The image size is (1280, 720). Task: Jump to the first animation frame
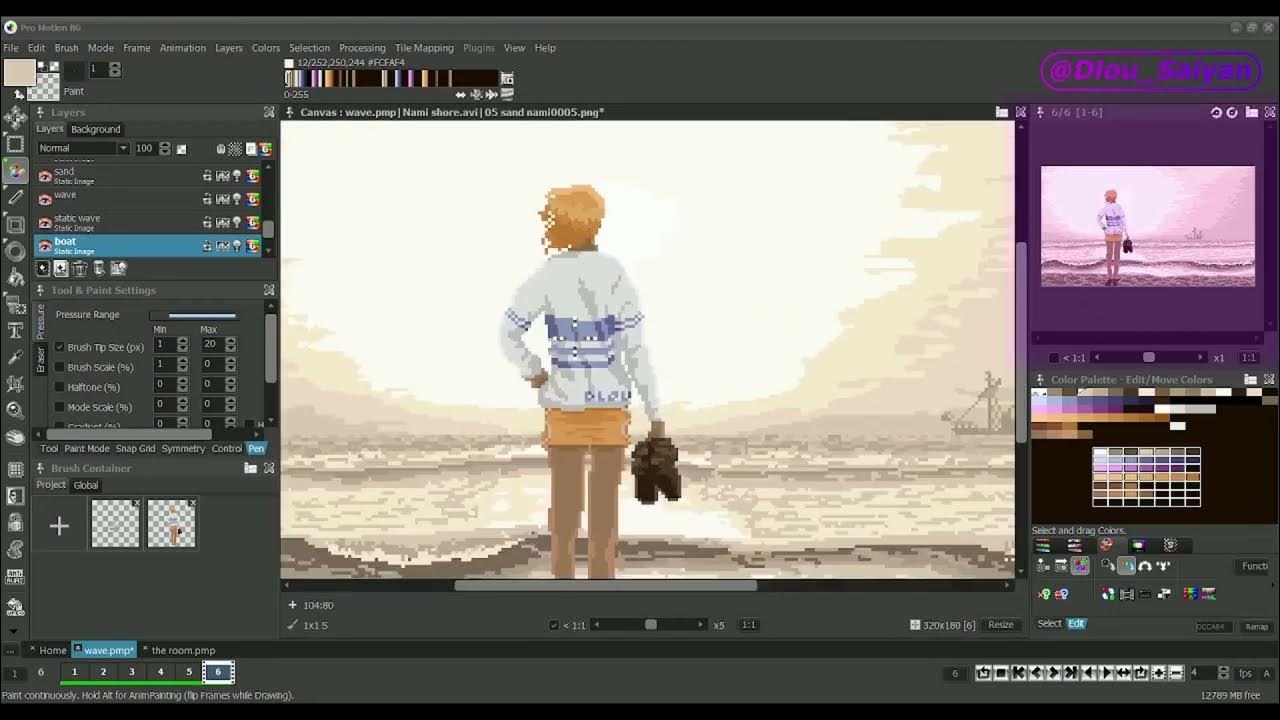[x=1018, y=673]
